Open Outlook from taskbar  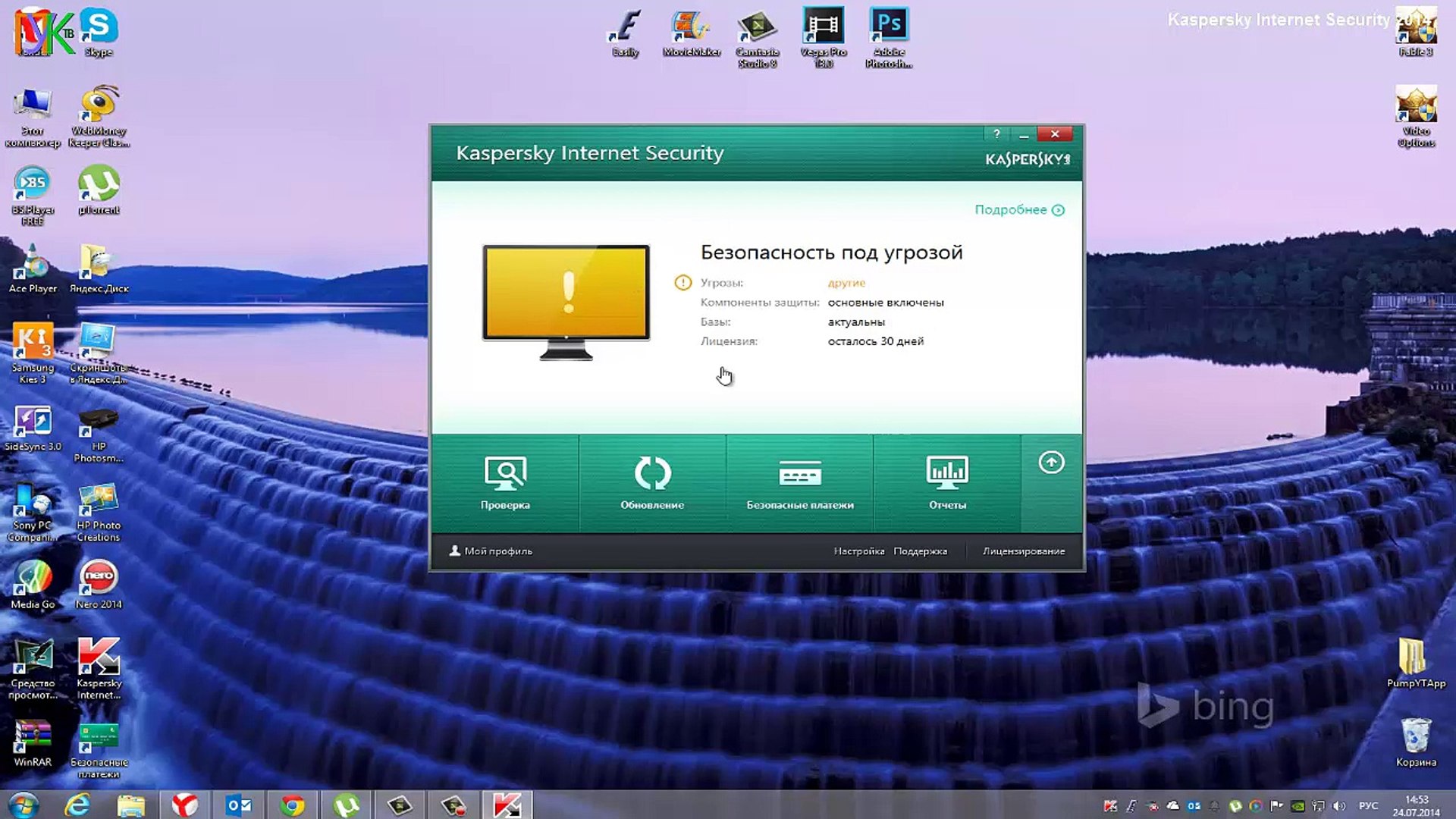click(238, 805)
